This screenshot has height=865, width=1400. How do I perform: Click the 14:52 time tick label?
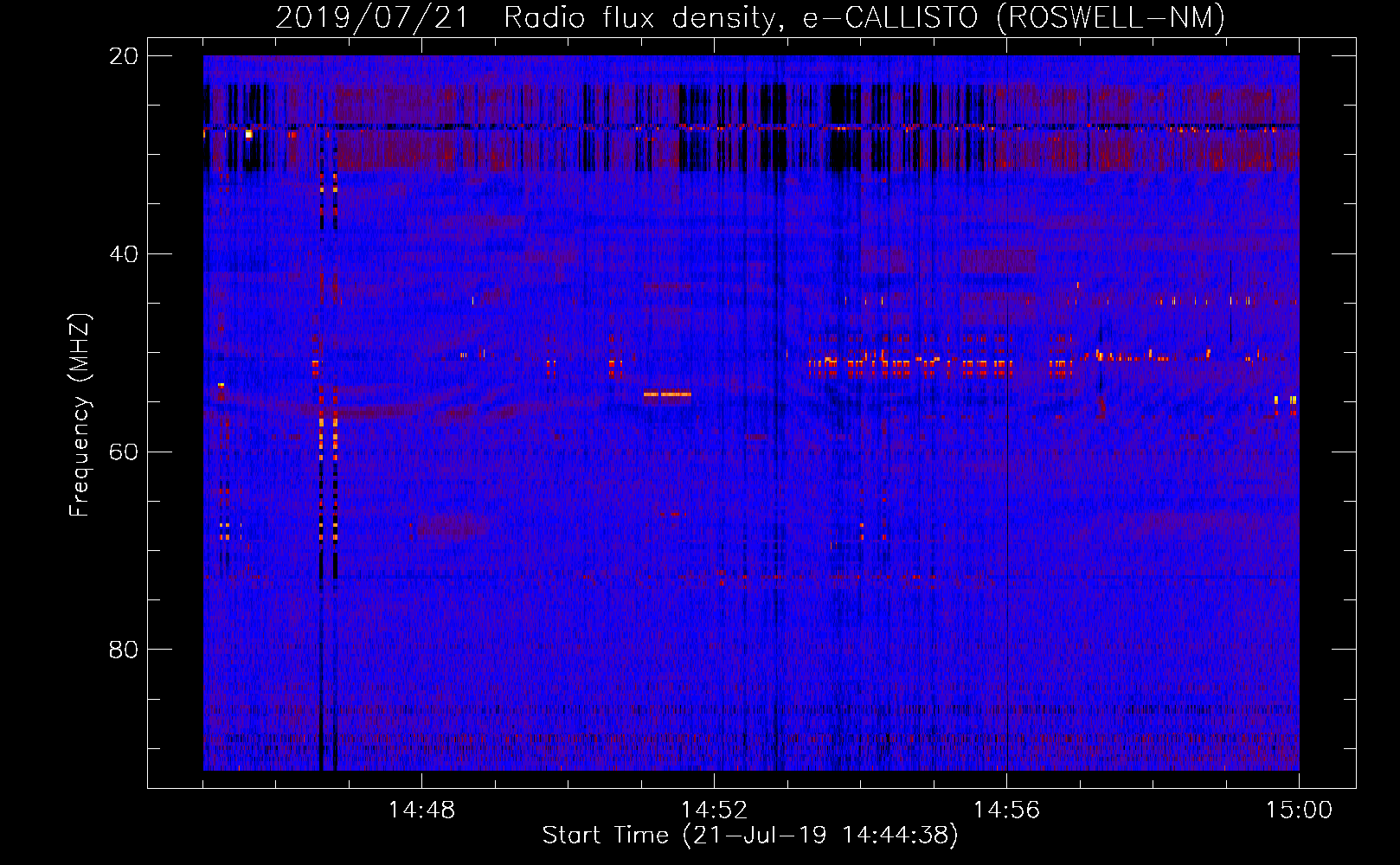point(714,811)
